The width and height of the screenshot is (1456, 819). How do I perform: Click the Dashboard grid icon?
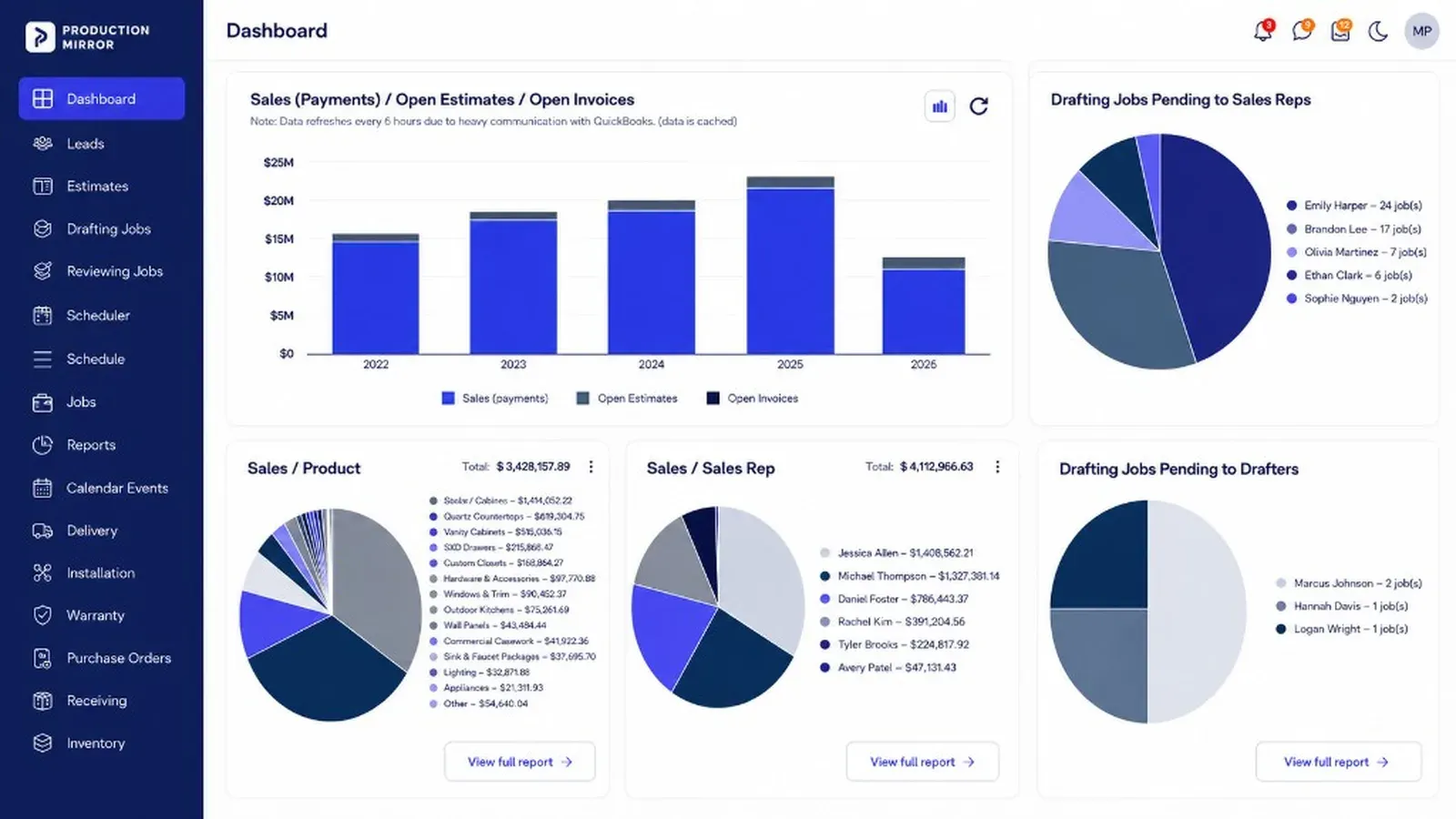(x=43, y=98)
